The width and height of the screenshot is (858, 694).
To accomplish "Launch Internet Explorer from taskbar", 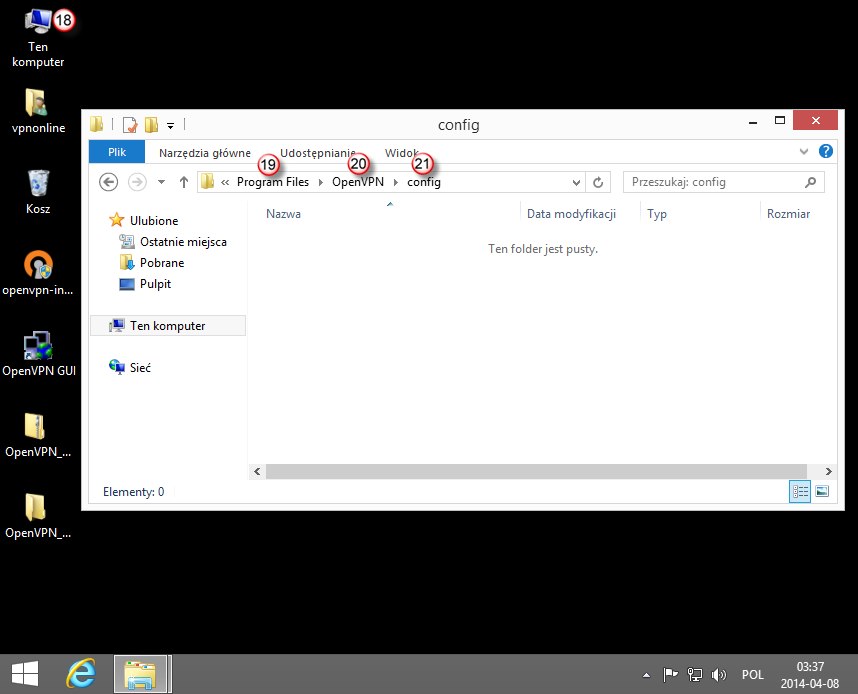I will (81, 674).
